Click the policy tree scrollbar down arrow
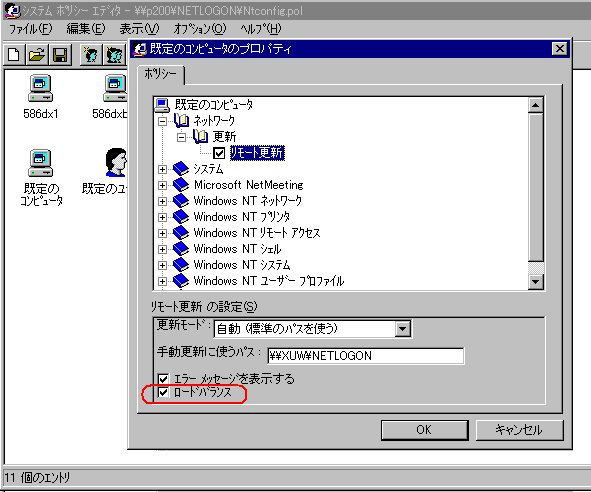 point(536,281)
